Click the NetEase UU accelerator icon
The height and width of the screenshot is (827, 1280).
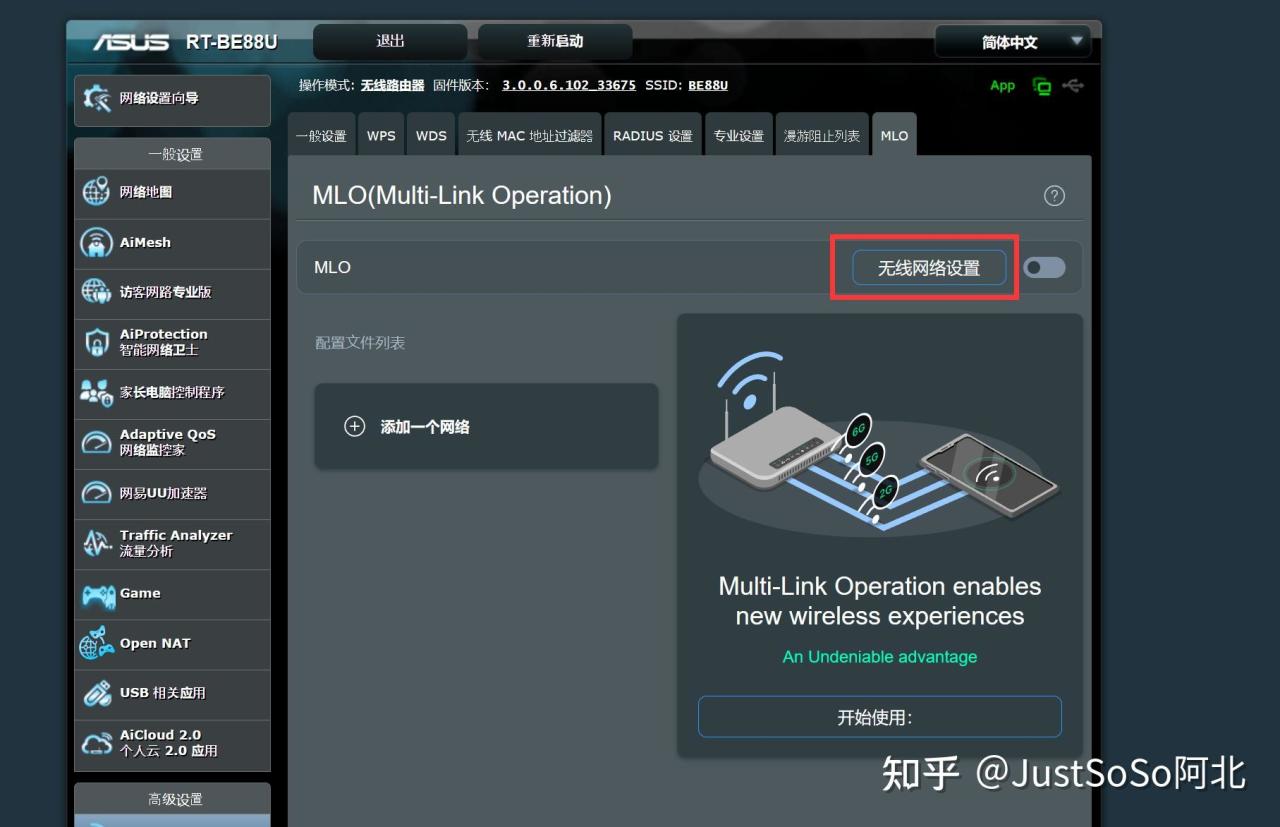click(96, 493)
